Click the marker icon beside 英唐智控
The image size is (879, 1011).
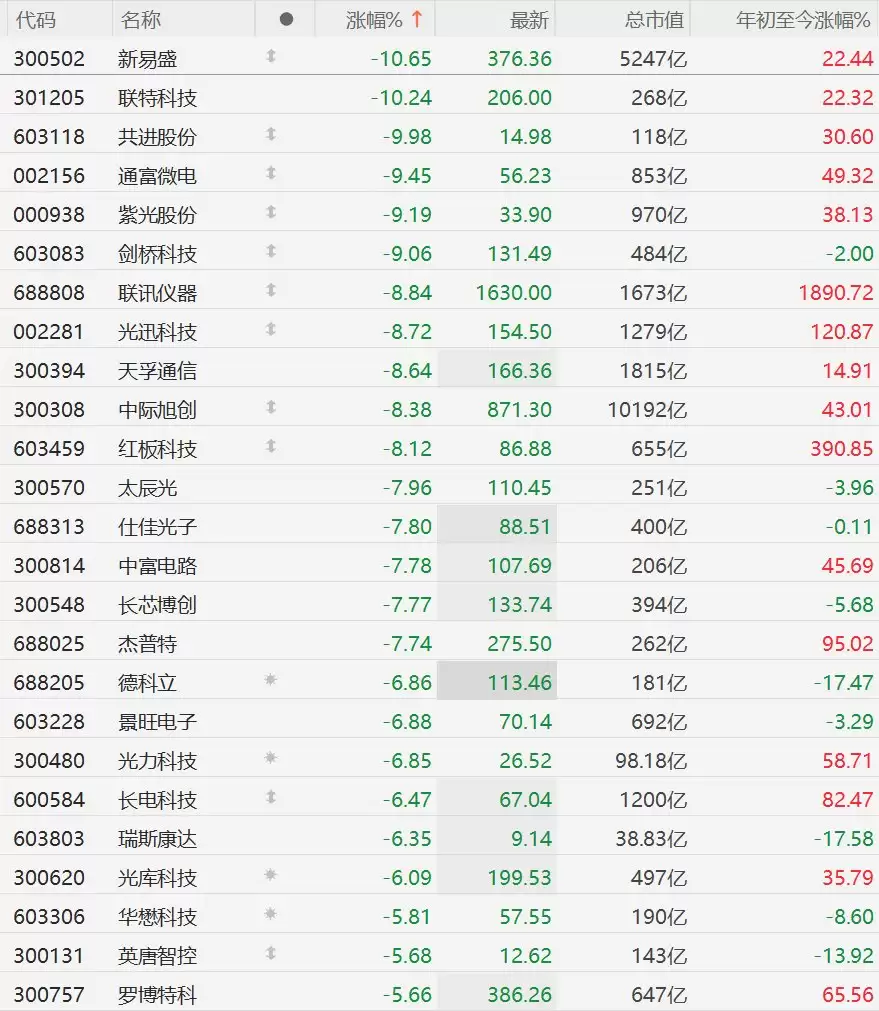[271, 953]
